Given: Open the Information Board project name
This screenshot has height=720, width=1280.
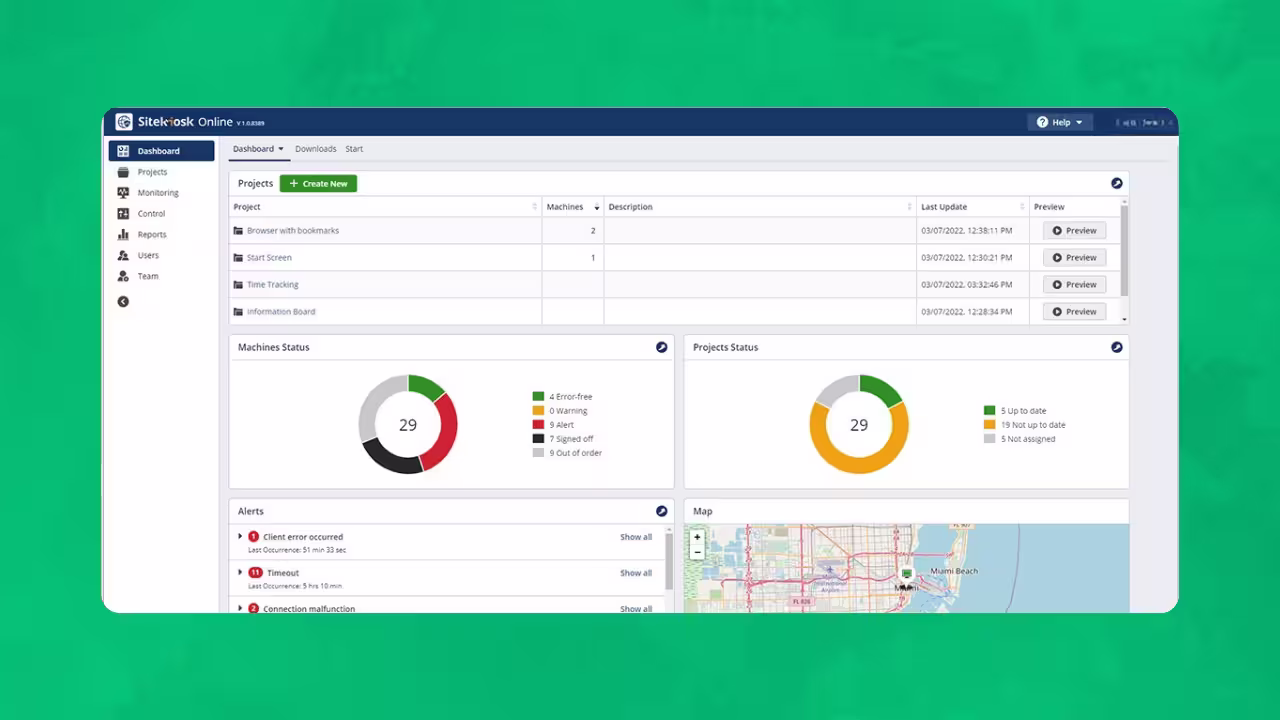Looking at the screenshot, I should click(281, 312).
